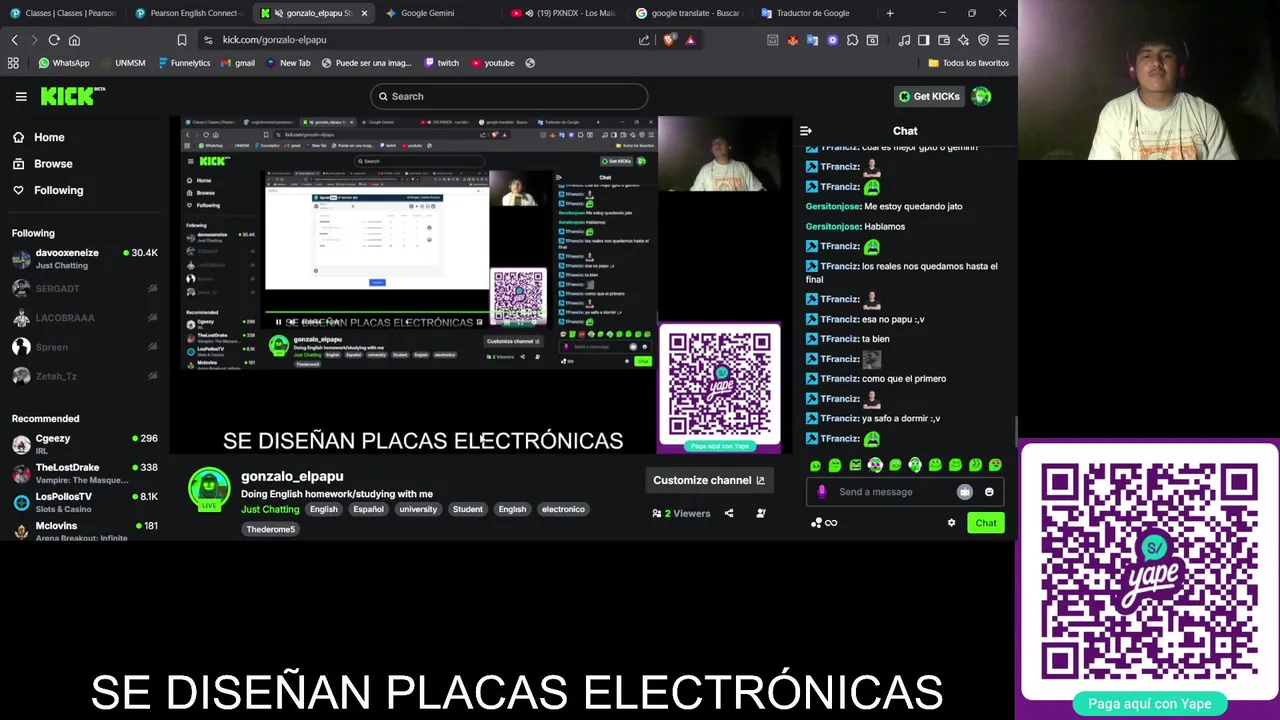1280x720 pixels.
Task: Open LosPollosTV recommended channel
Action: [x=85, y=502]
